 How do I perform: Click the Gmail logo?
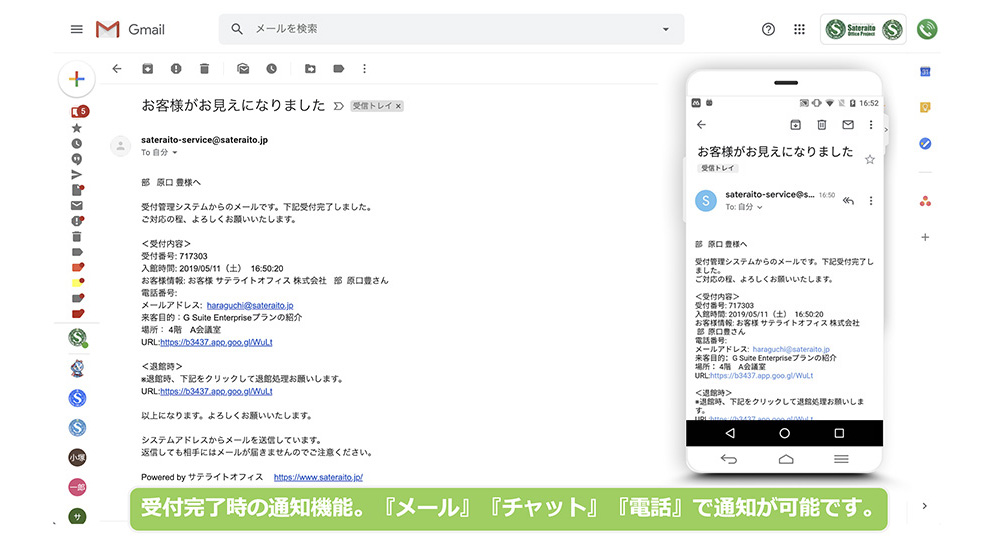pos(130,29)
